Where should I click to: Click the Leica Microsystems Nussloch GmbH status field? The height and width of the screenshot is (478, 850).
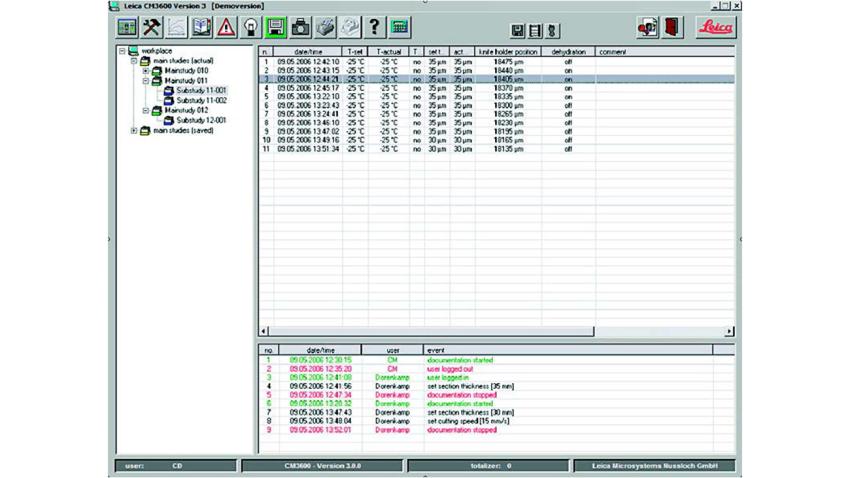[x=655, y=466]
